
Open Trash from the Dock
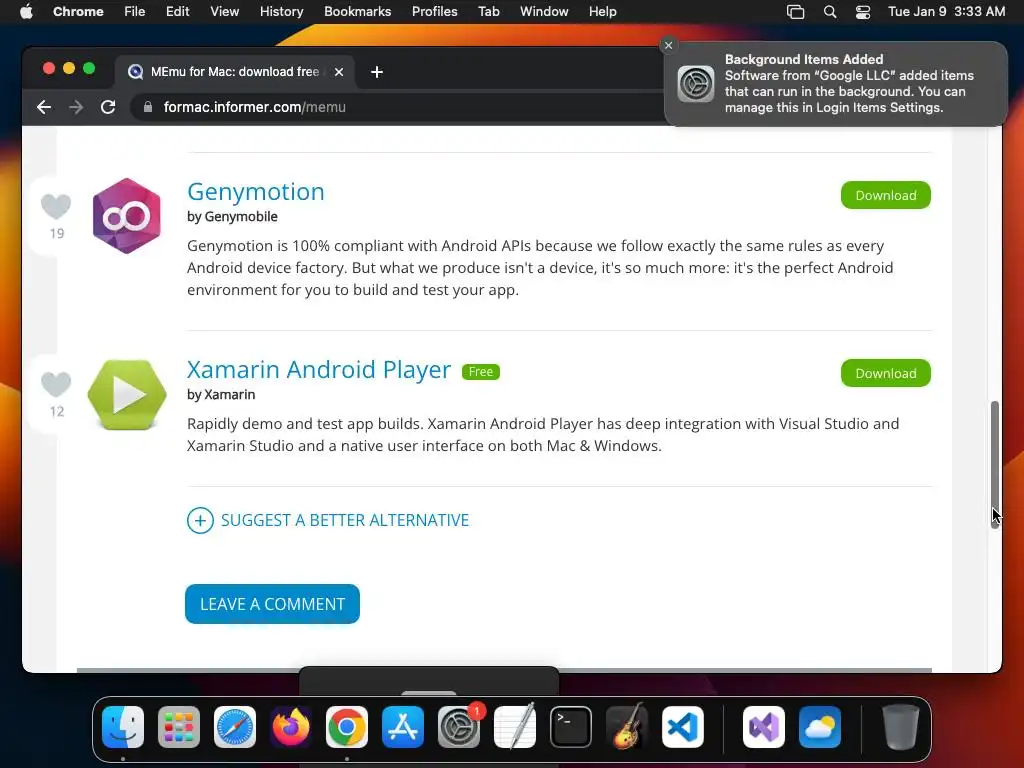click(901, 727)
